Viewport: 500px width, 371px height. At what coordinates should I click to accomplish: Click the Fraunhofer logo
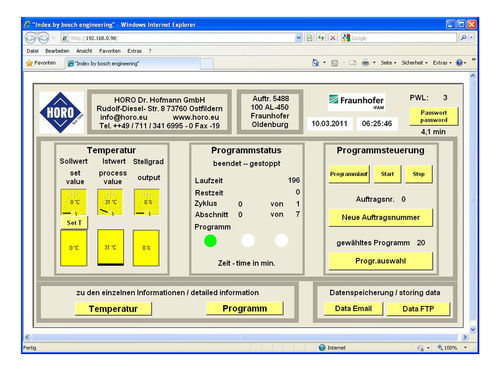point(356,102)
